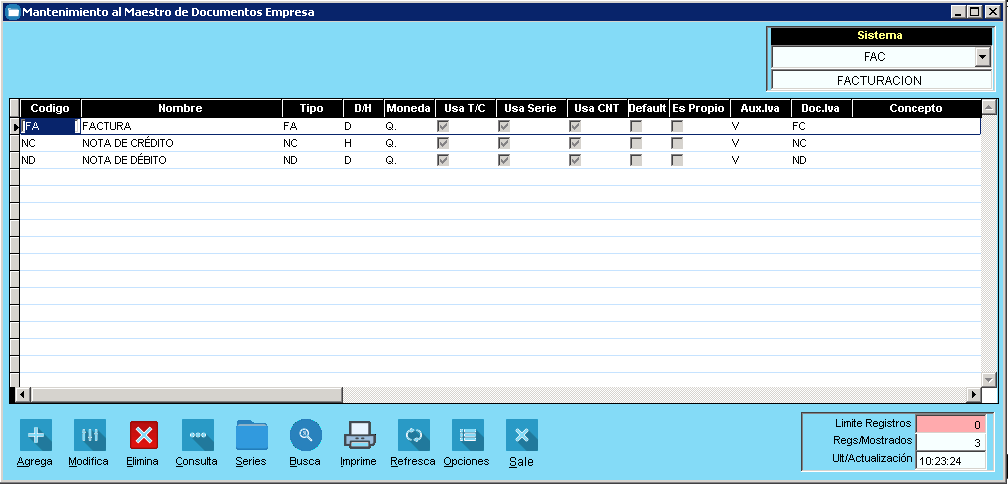
Task: Click the horizontal scrollbar right arrow
Action: 973,394
